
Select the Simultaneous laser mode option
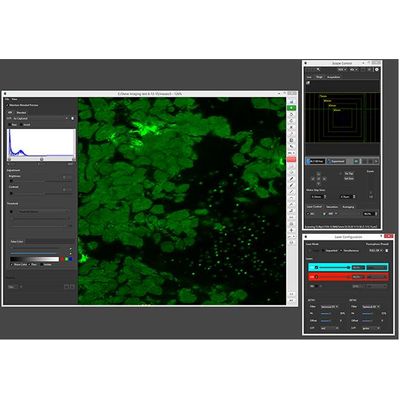(x=350, y=250)
